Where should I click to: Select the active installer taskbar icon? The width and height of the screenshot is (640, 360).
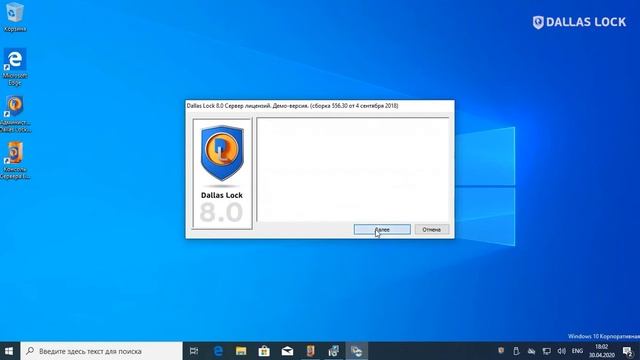pyautogui.click(x=357, y=351)
